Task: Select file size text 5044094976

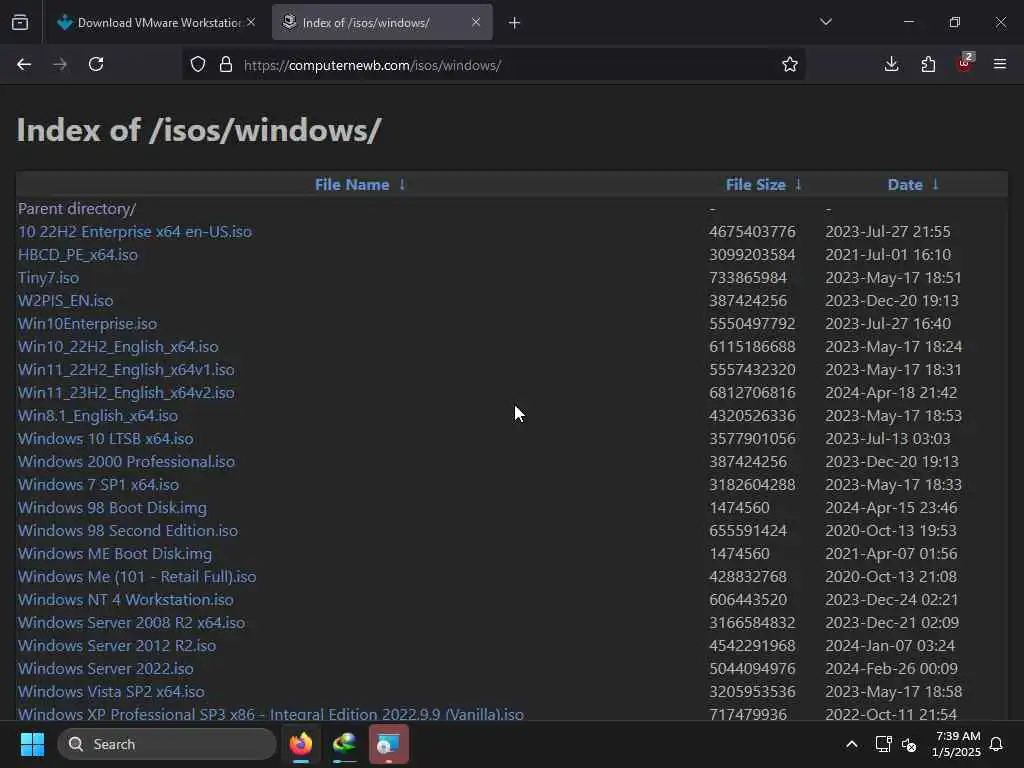Action: click(752, 669)
